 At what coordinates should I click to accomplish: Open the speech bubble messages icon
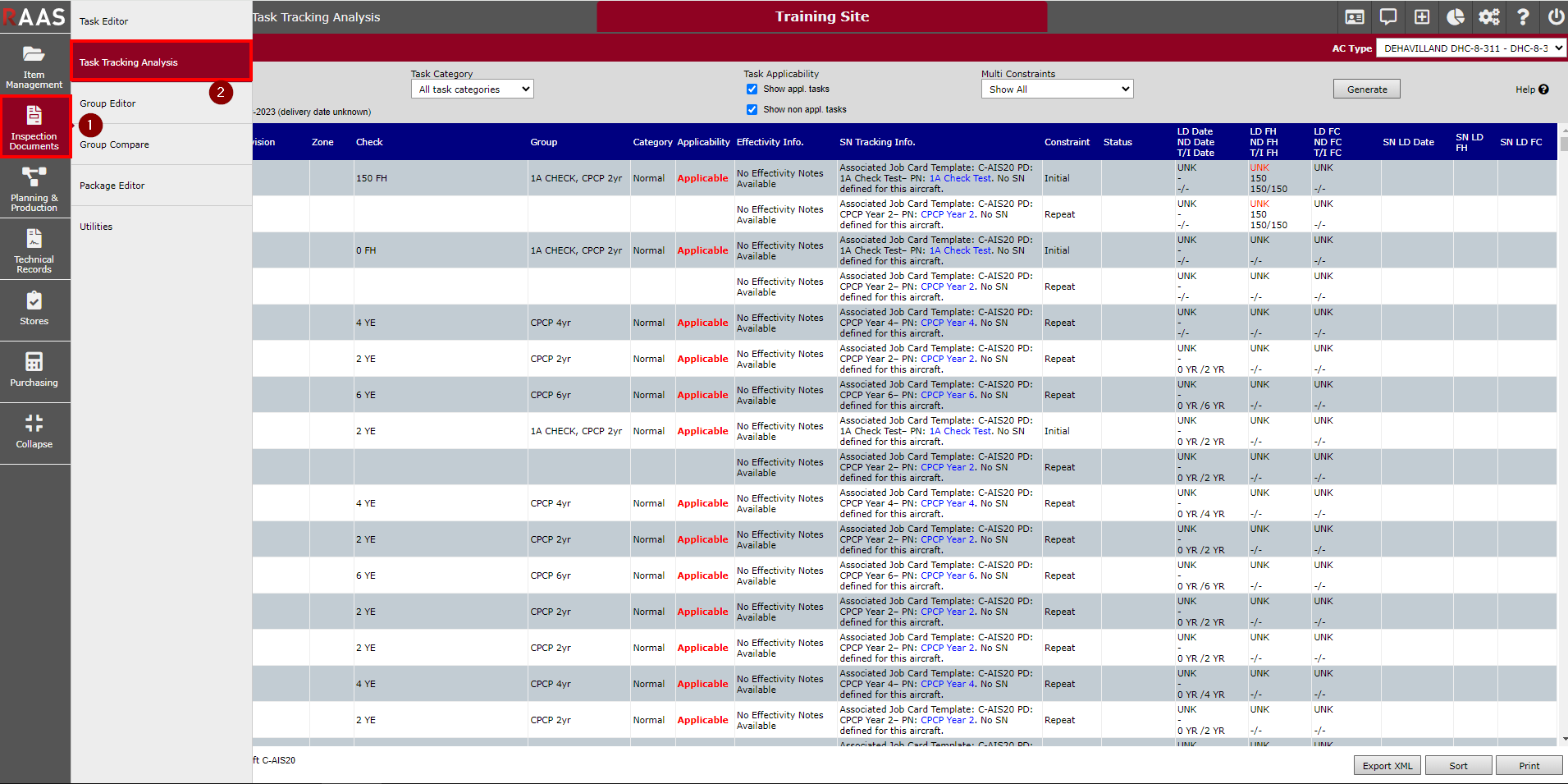[x=1388, y=17]
